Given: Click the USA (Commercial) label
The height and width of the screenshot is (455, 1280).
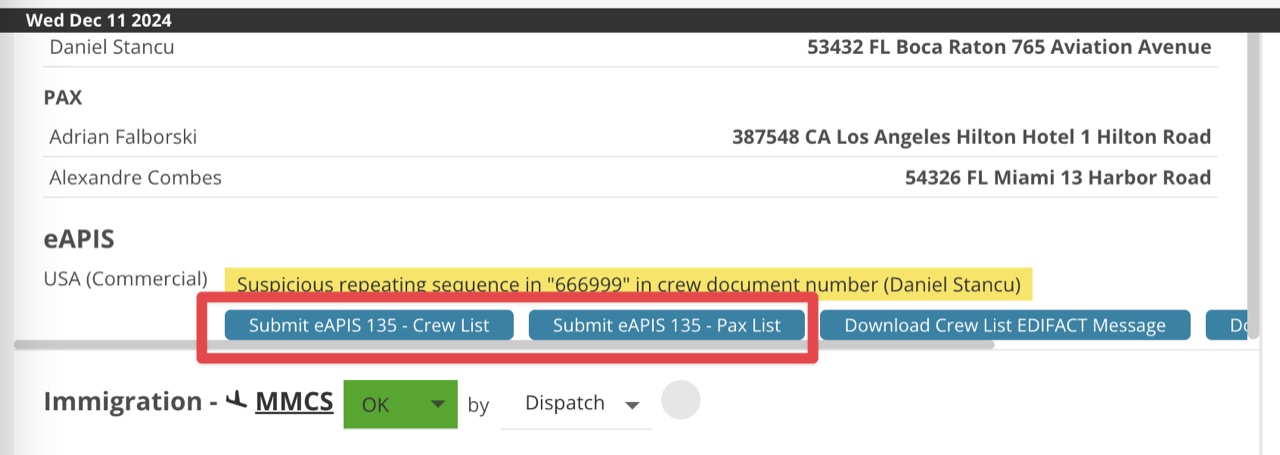Looking at the screenshot, I should click(126, 278).
